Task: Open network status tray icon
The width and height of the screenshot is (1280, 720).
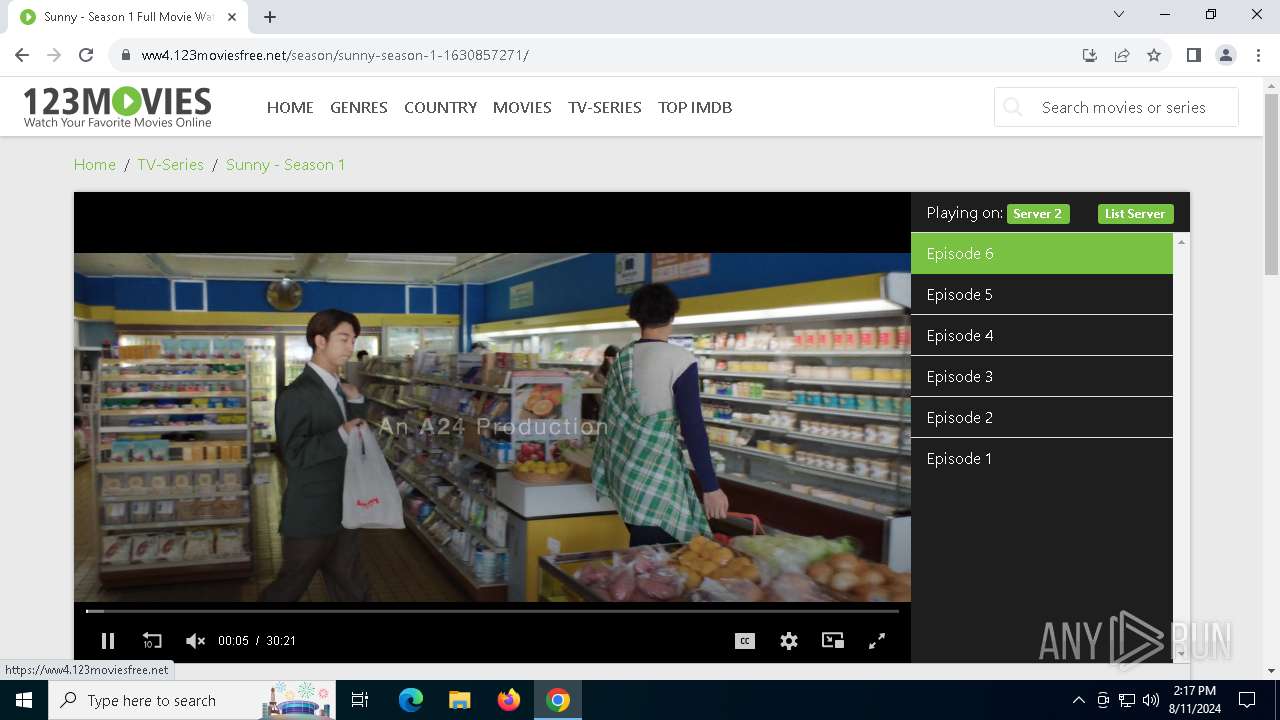Action: tap(1127, 700)
